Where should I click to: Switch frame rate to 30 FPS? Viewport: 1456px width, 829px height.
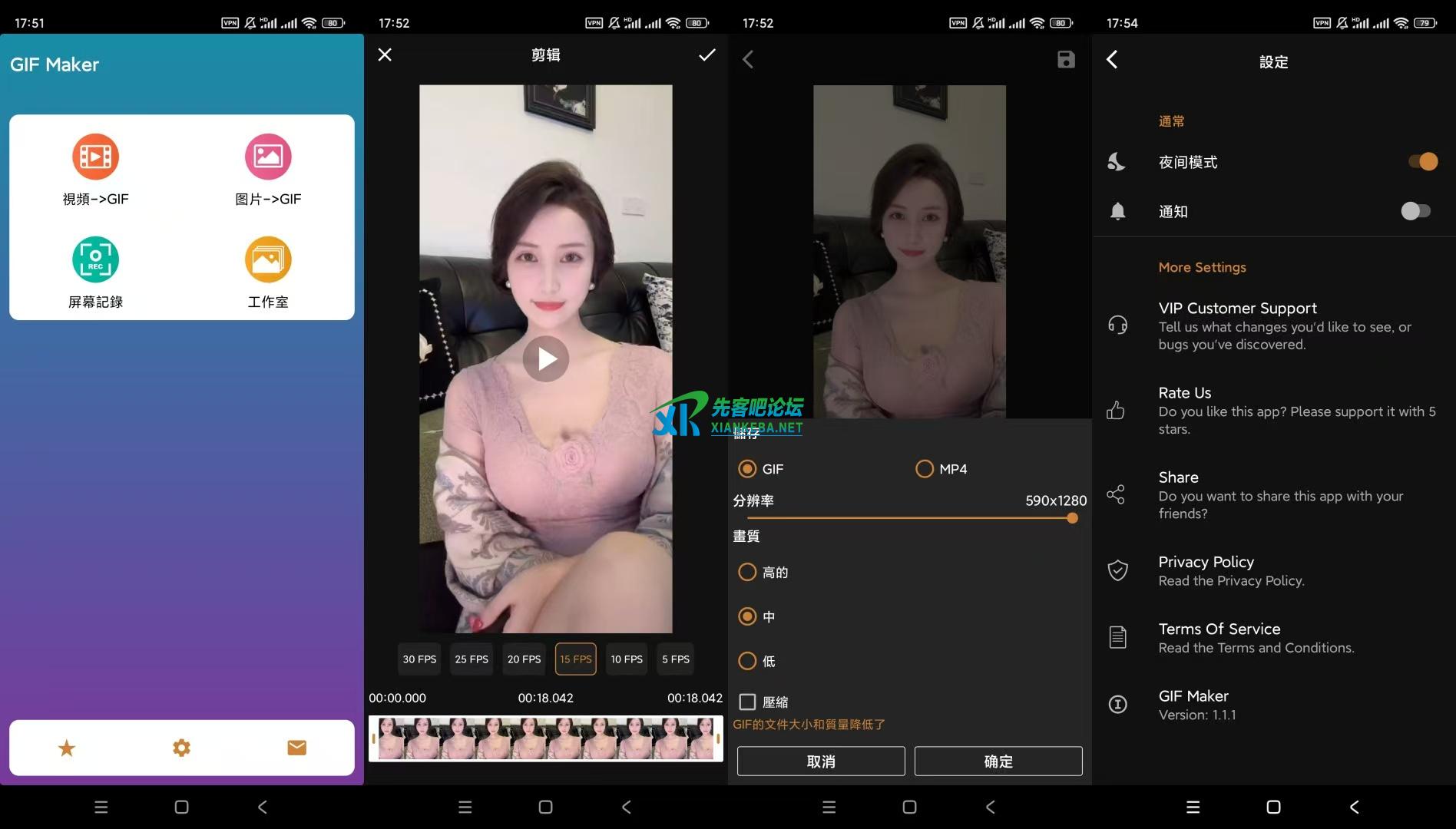coord(419,659)
